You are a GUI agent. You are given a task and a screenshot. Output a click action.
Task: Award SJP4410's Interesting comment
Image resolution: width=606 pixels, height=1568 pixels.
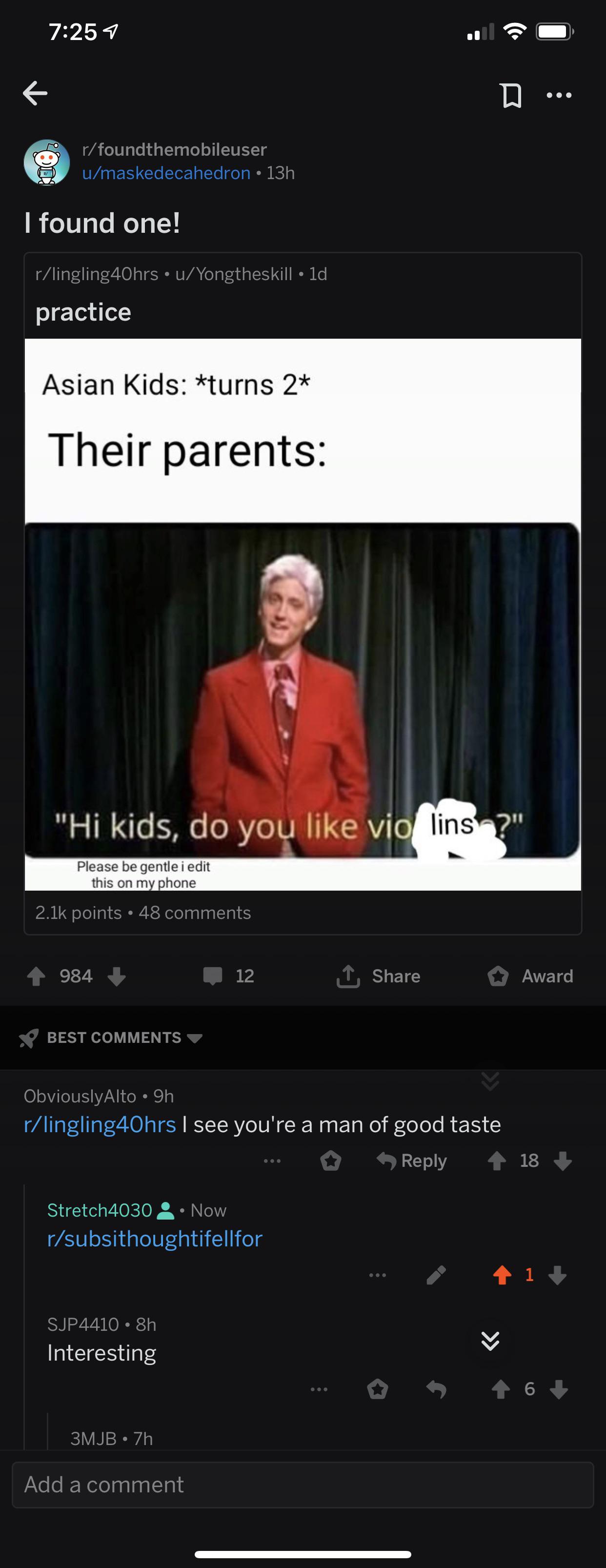377,1389
